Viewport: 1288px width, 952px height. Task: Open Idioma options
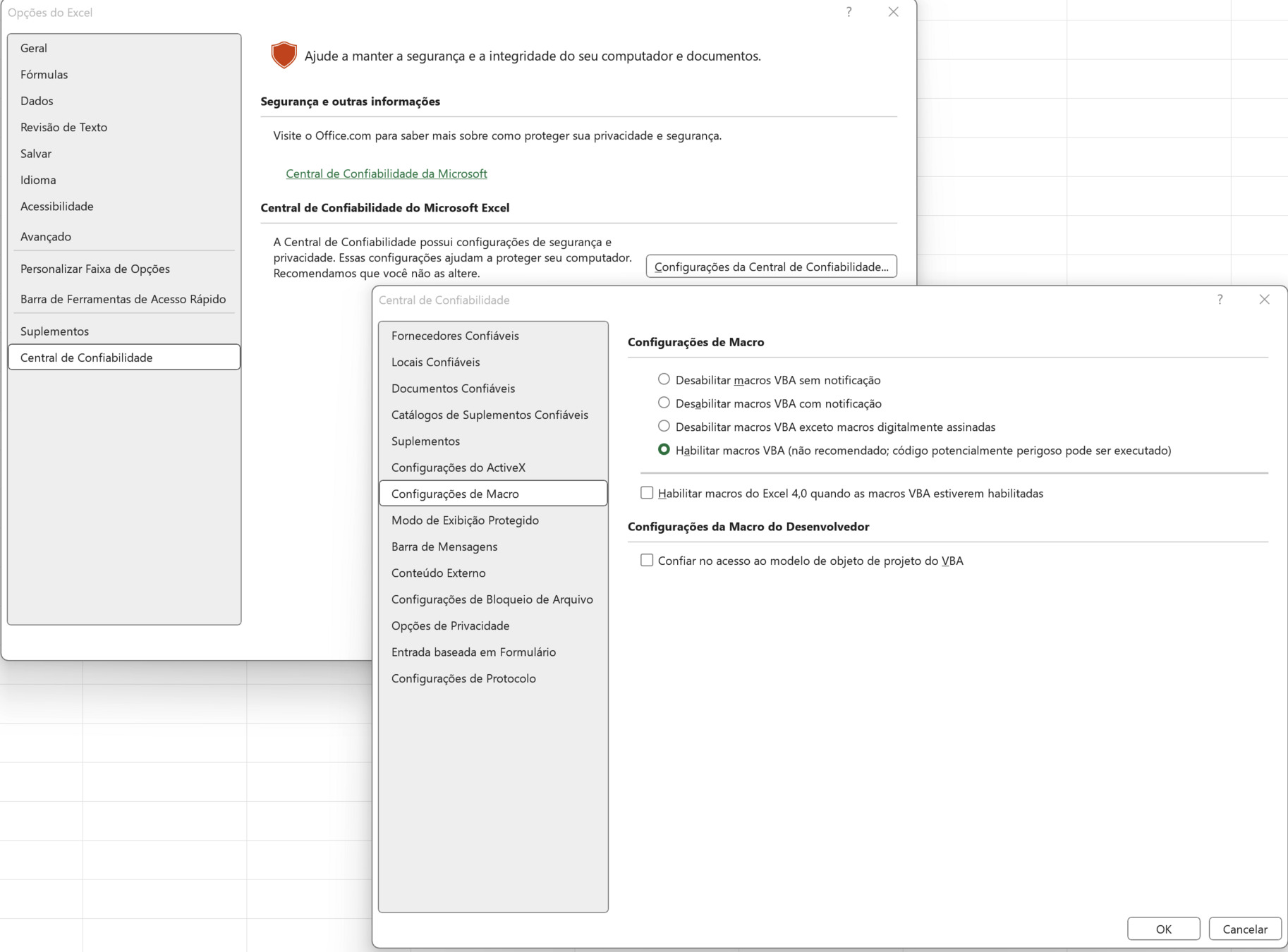tap(124, 180)
